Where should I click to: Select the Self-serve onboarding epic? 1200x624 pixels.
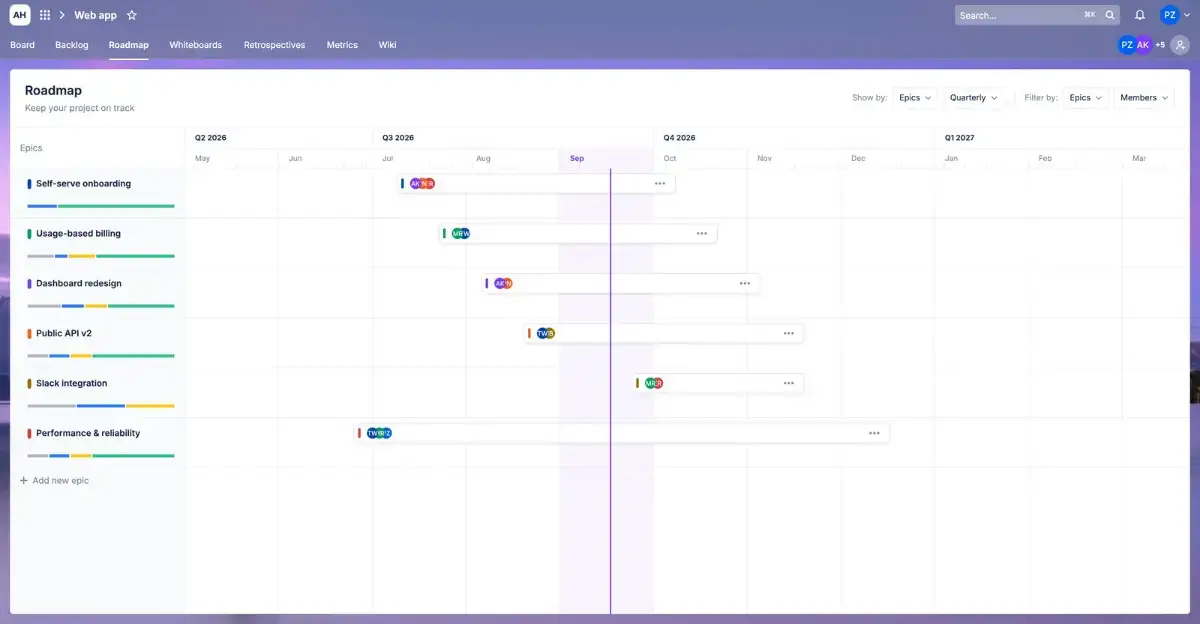(x=84, y=184)
